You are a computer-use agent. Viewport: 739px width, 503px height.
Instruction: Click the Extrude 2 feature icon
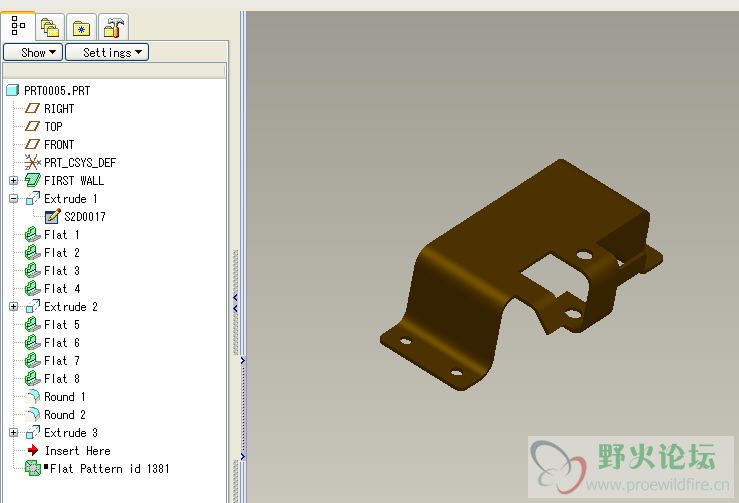[33, 306]
